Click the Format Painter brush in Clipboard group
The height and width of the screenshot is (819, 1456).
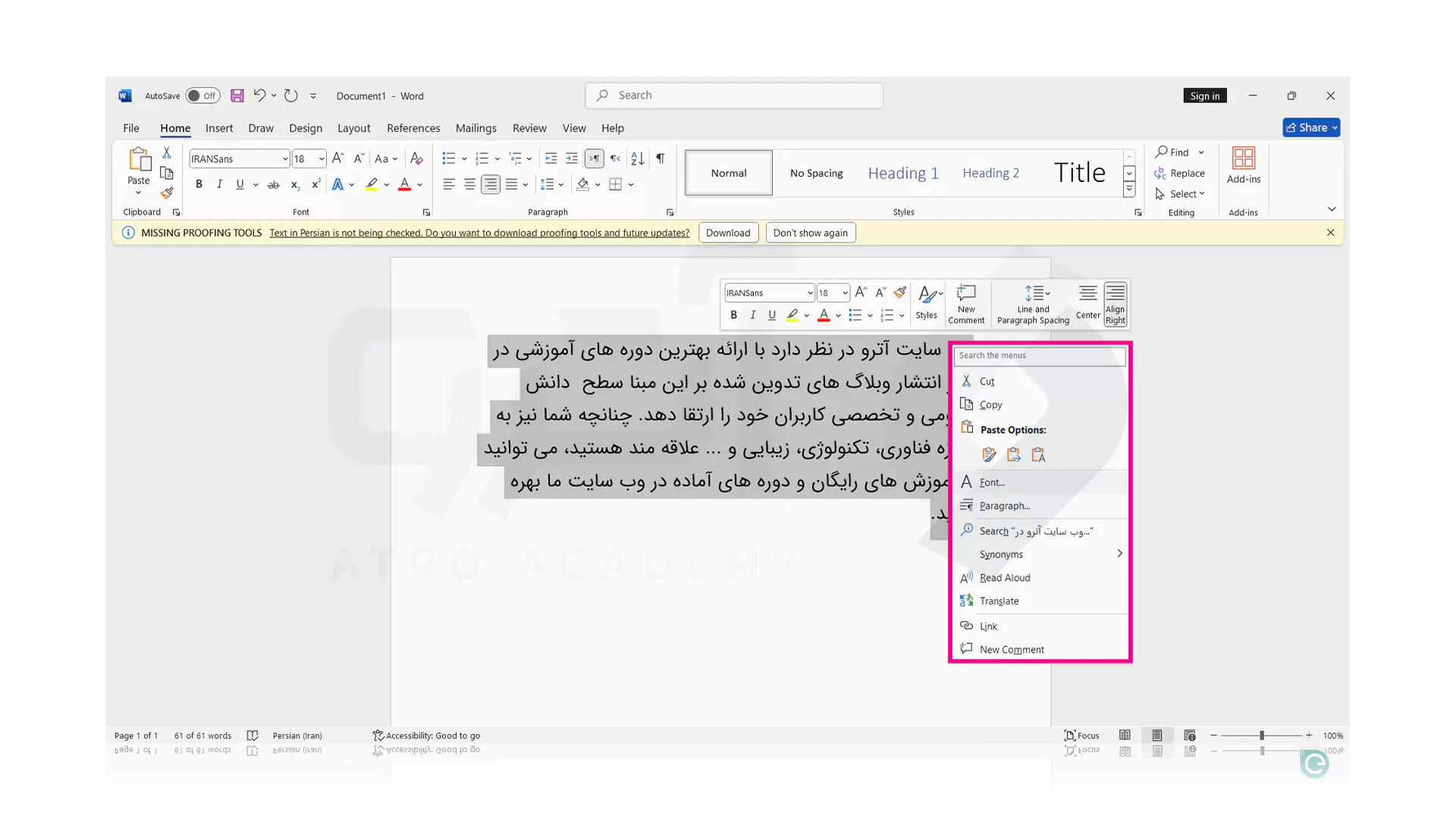[167, 193]
